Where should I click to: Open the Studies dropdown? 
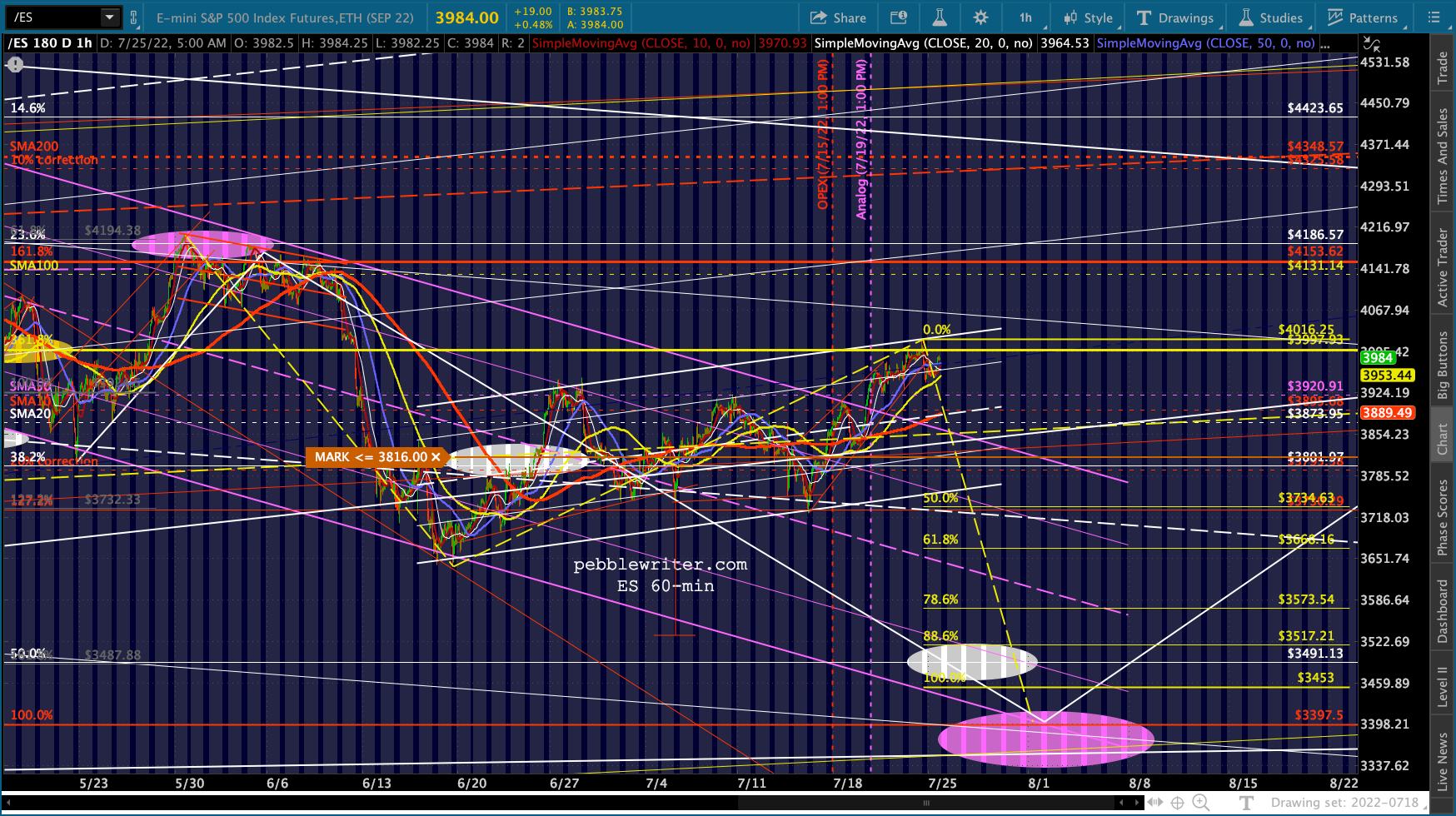tap(1271, 17)
